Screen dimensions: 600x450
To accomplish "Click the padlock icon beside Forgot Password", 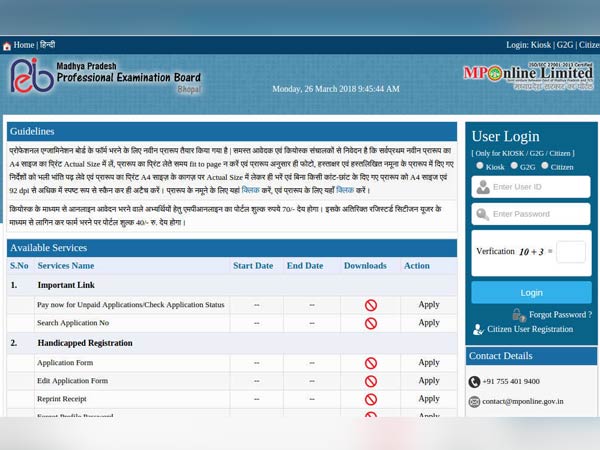I will click(x=518, y=315).
